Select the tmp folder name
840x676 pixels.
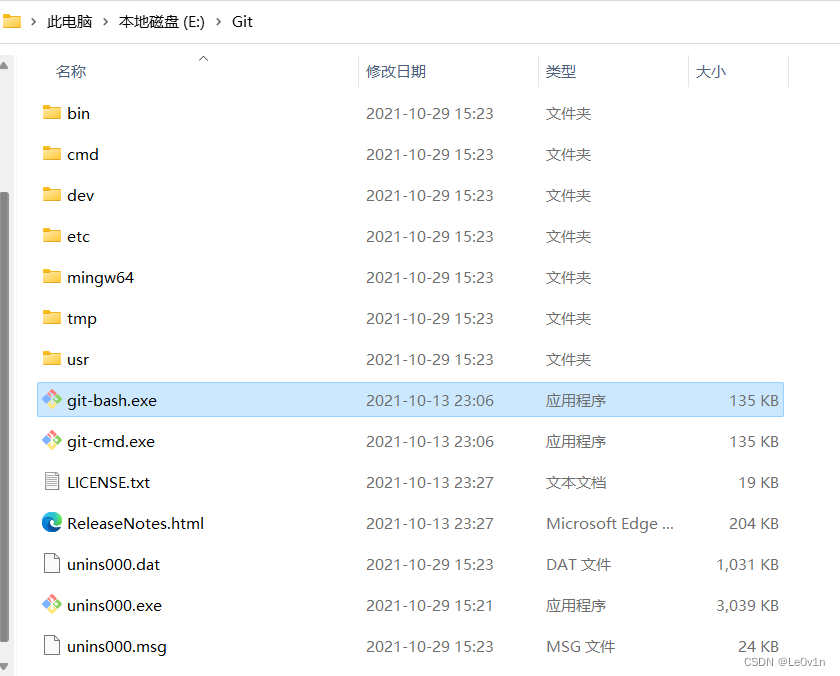[x=82, y=319]
